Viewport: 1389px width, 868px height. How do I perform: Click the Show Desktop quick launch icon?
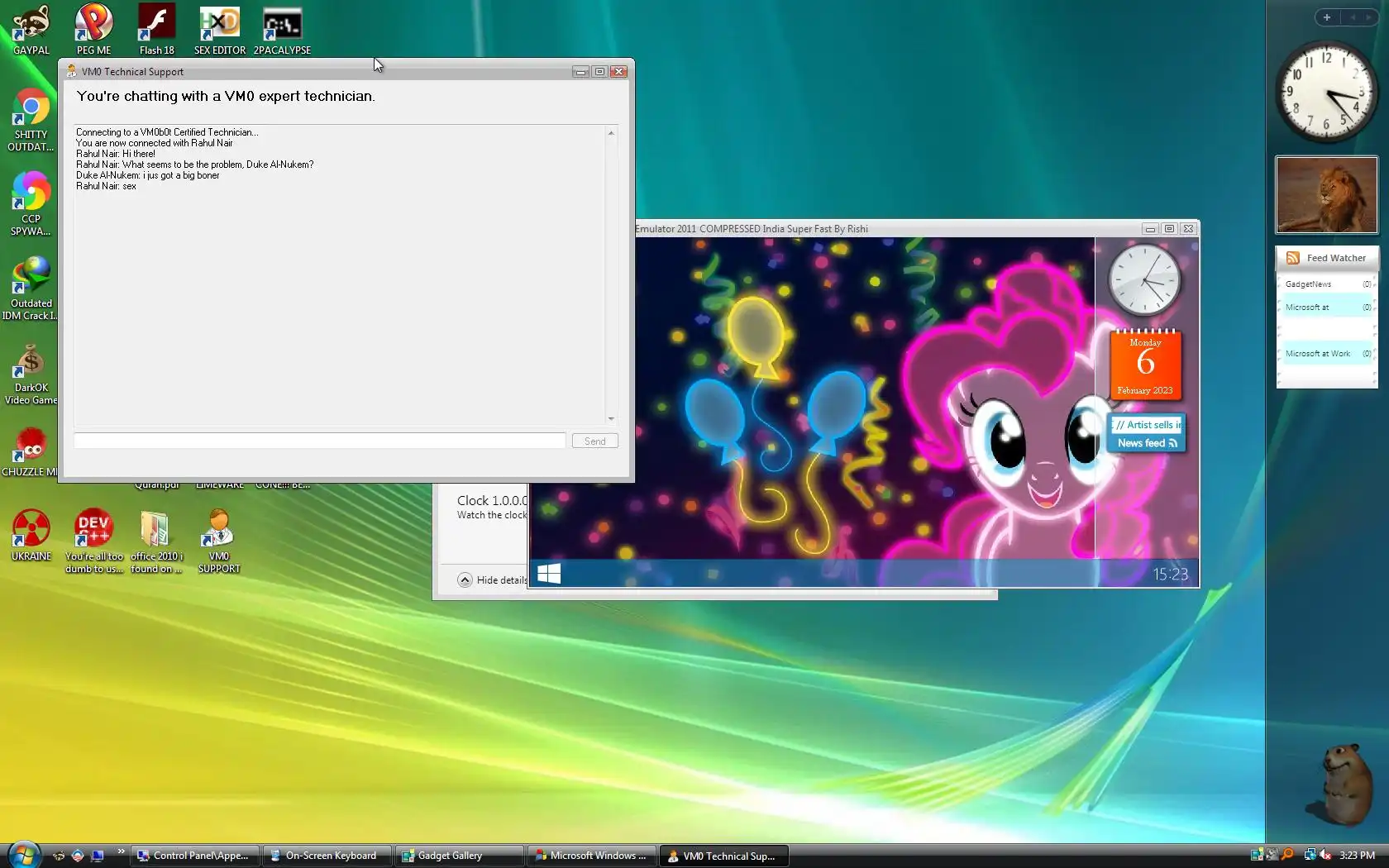[x=97, y=856]
